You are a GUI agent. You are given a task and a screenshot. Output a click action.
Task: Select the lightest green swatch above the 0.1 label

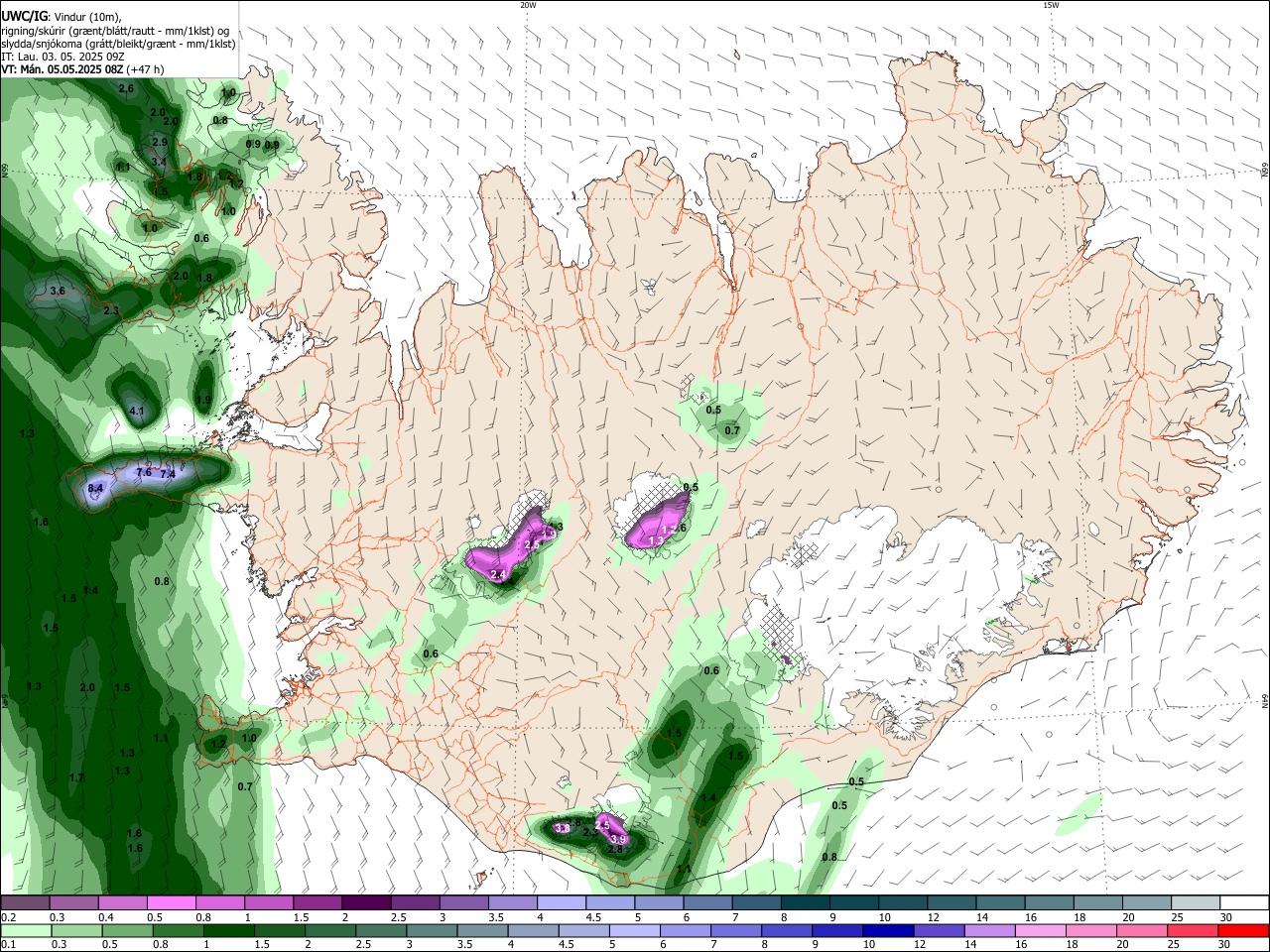click(25, 930)
